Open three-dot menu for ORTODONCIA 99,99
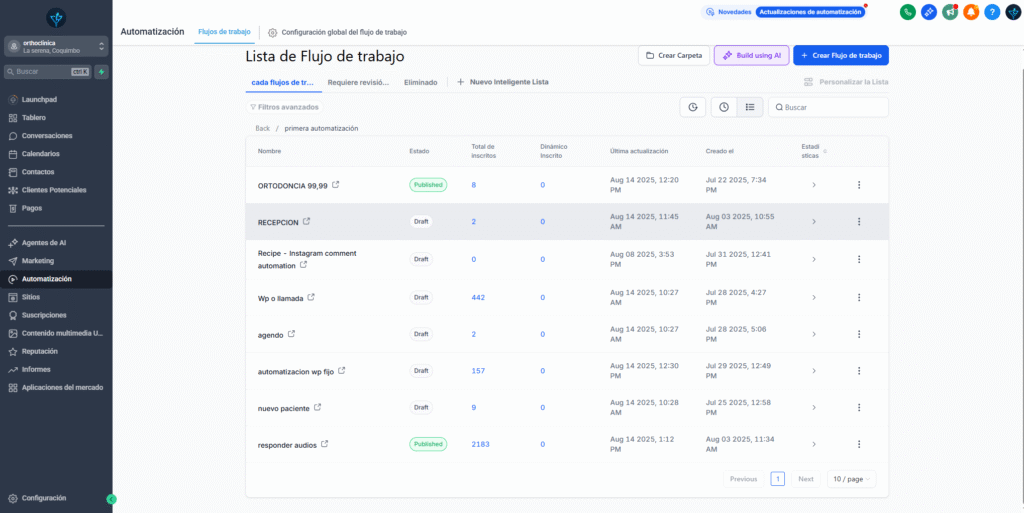The image size is (1024, 513). coord(858,185)
